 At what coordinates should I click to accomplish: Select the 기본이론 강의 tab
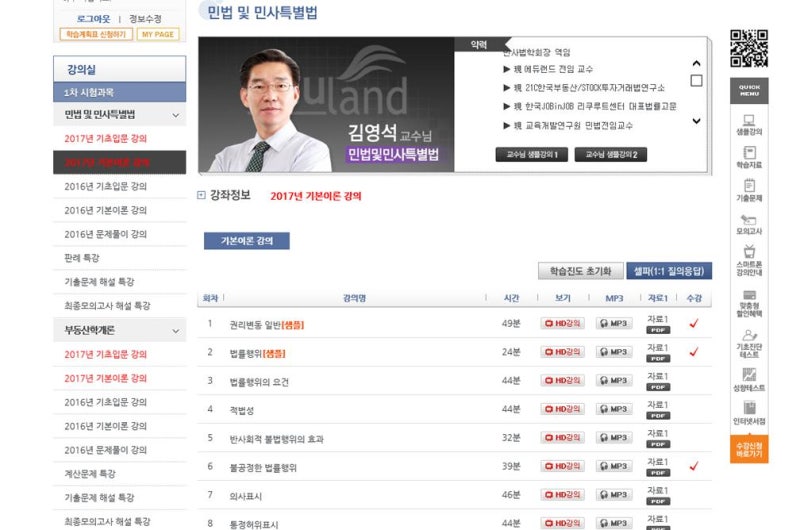pos(247,241)
